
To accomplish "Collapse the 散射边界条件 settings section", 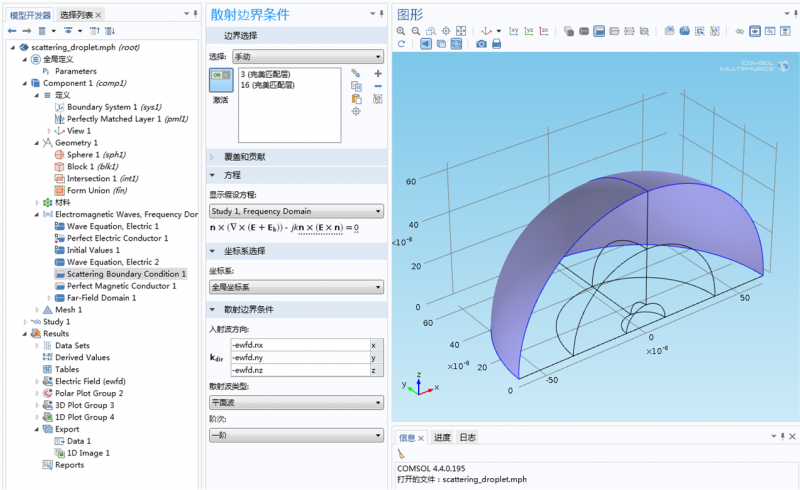I will click(213, 309).
